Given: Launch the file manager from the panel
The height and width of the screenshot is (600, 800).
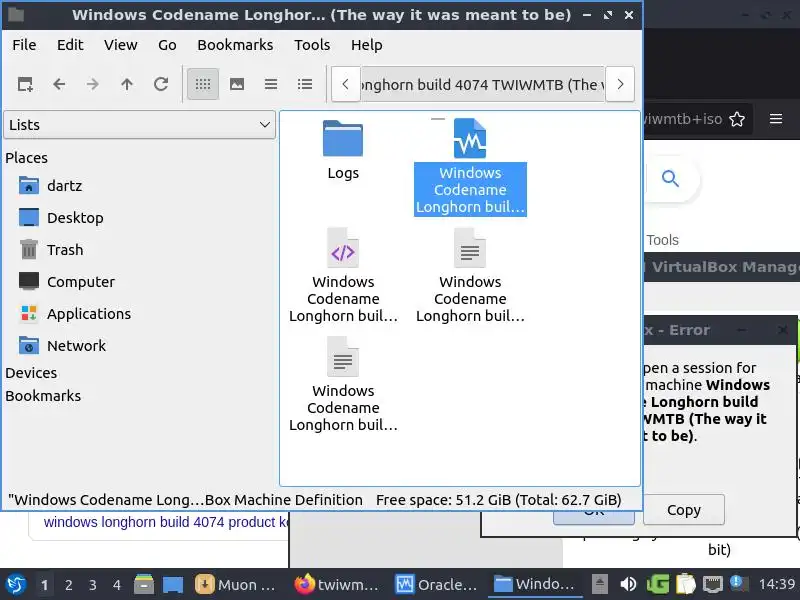Looking at the screenshot, I should coord(144,585).
